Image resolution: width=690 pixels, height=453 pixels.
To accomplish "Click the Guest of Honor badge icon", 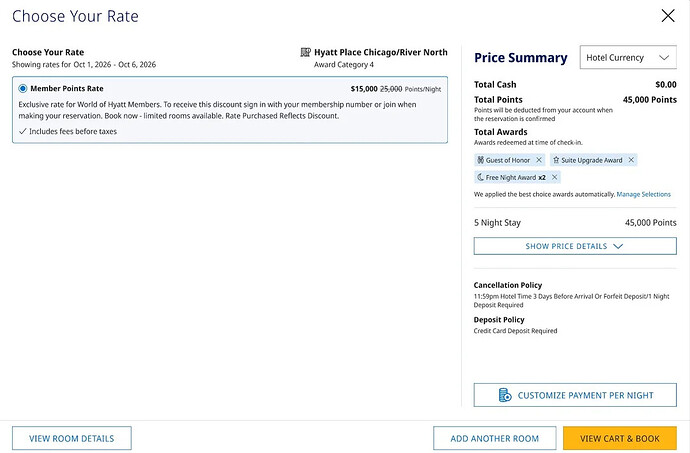I will point(481,160).
